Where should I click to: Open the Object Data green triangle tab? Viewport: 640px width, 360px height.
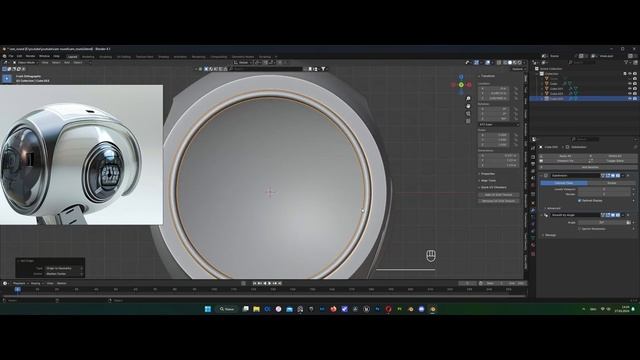pos(533,238)
